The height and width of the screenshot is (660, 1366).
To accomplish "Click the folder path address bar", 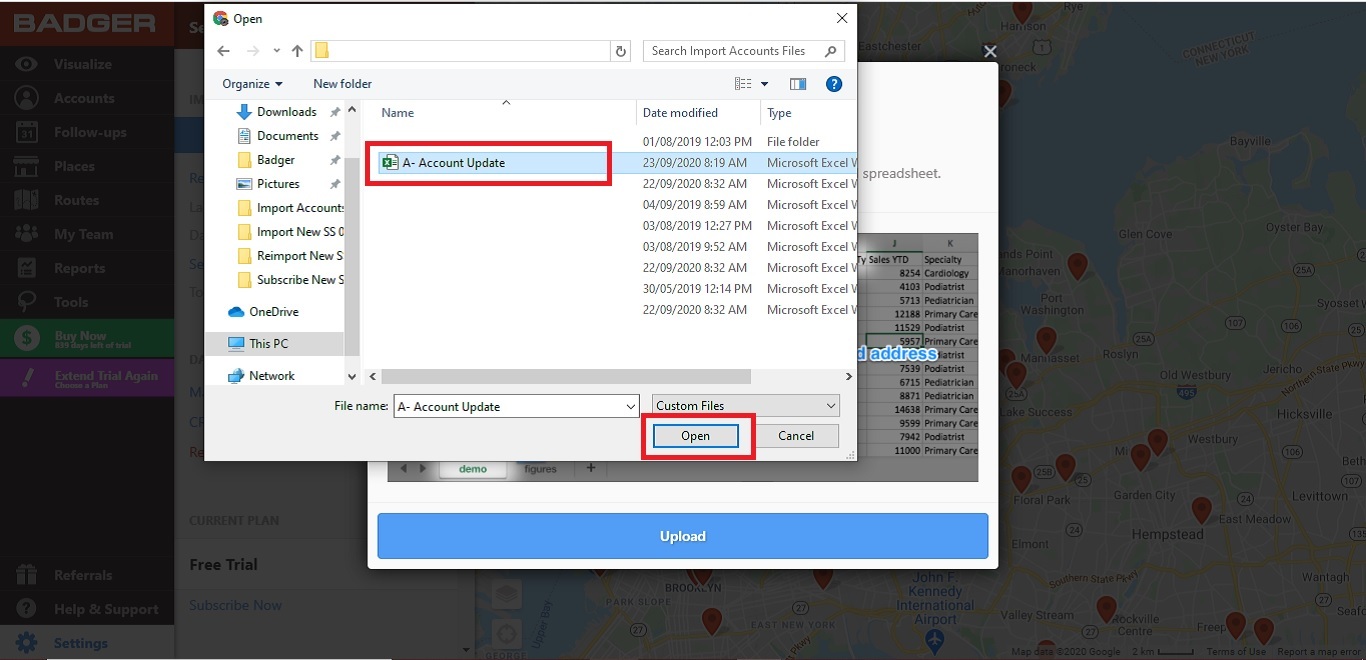I will pos(460,51).
